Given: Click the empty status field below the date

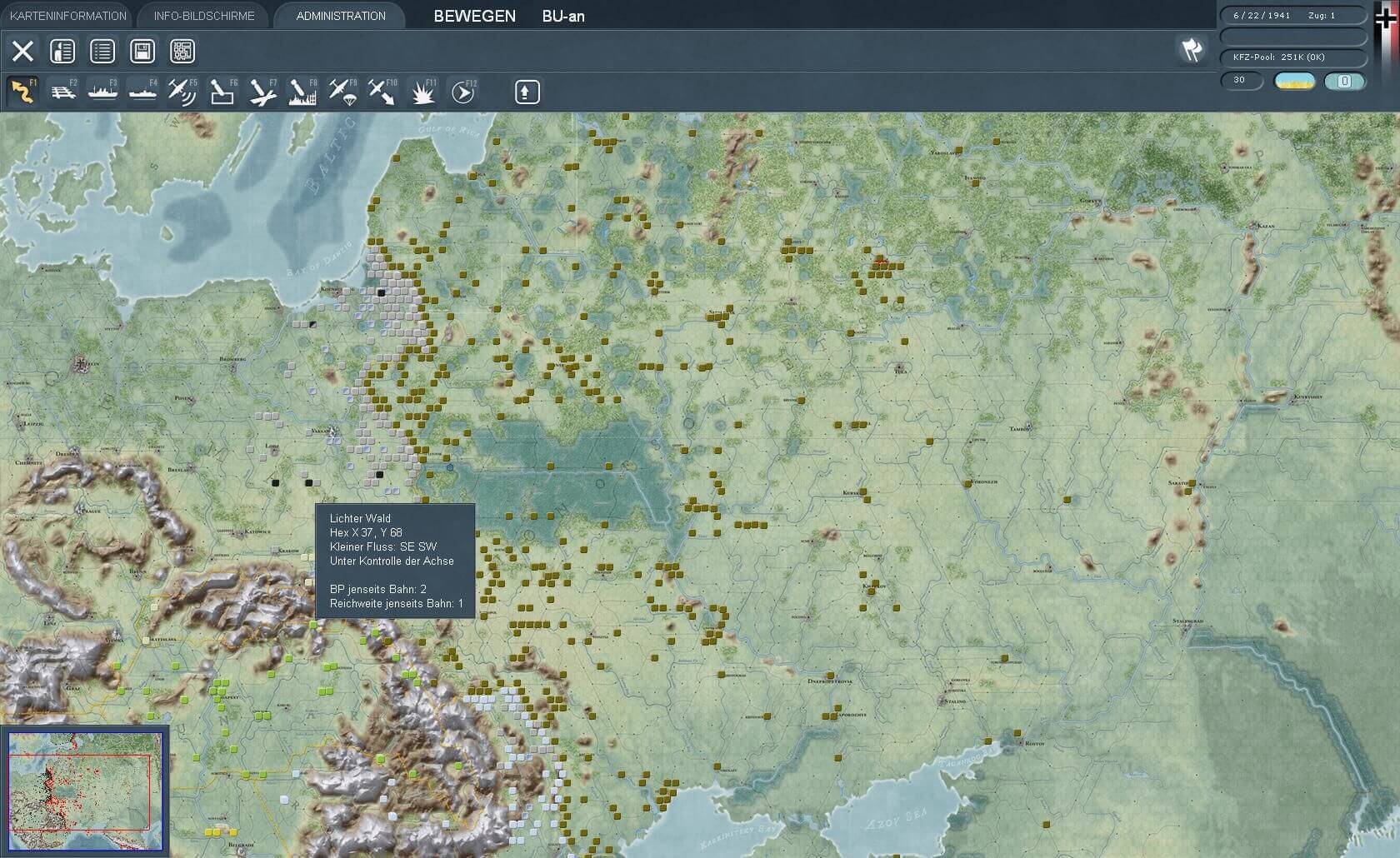Looking at the screenshot, I should pos(1292,37).
